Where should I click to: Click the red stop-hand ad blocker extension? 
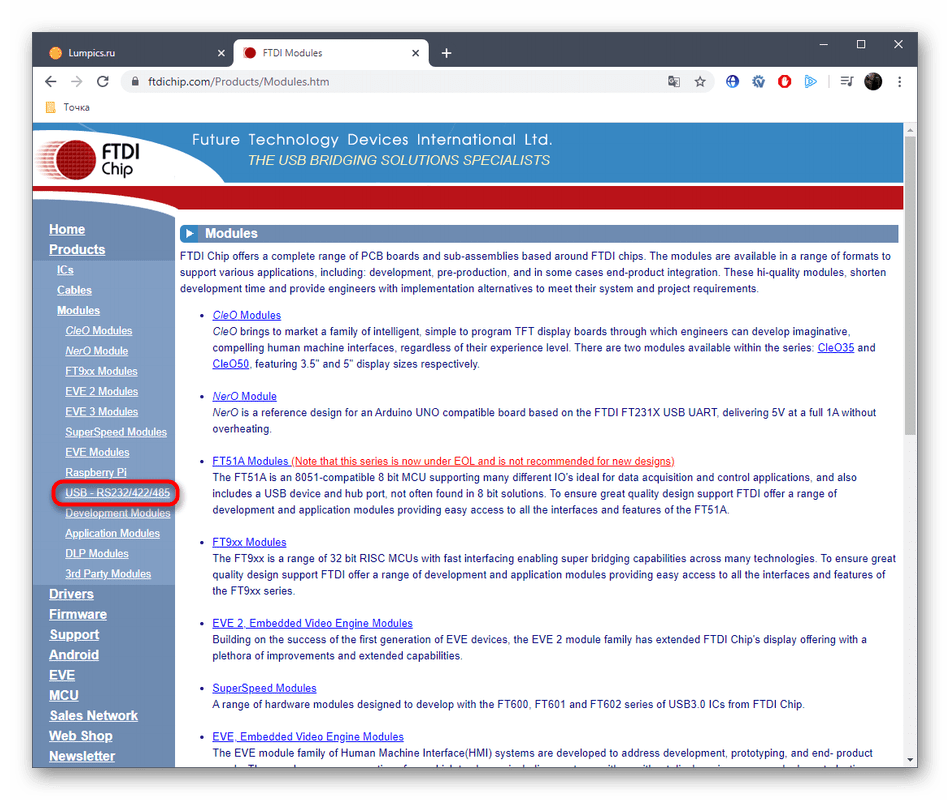(785, 82)
